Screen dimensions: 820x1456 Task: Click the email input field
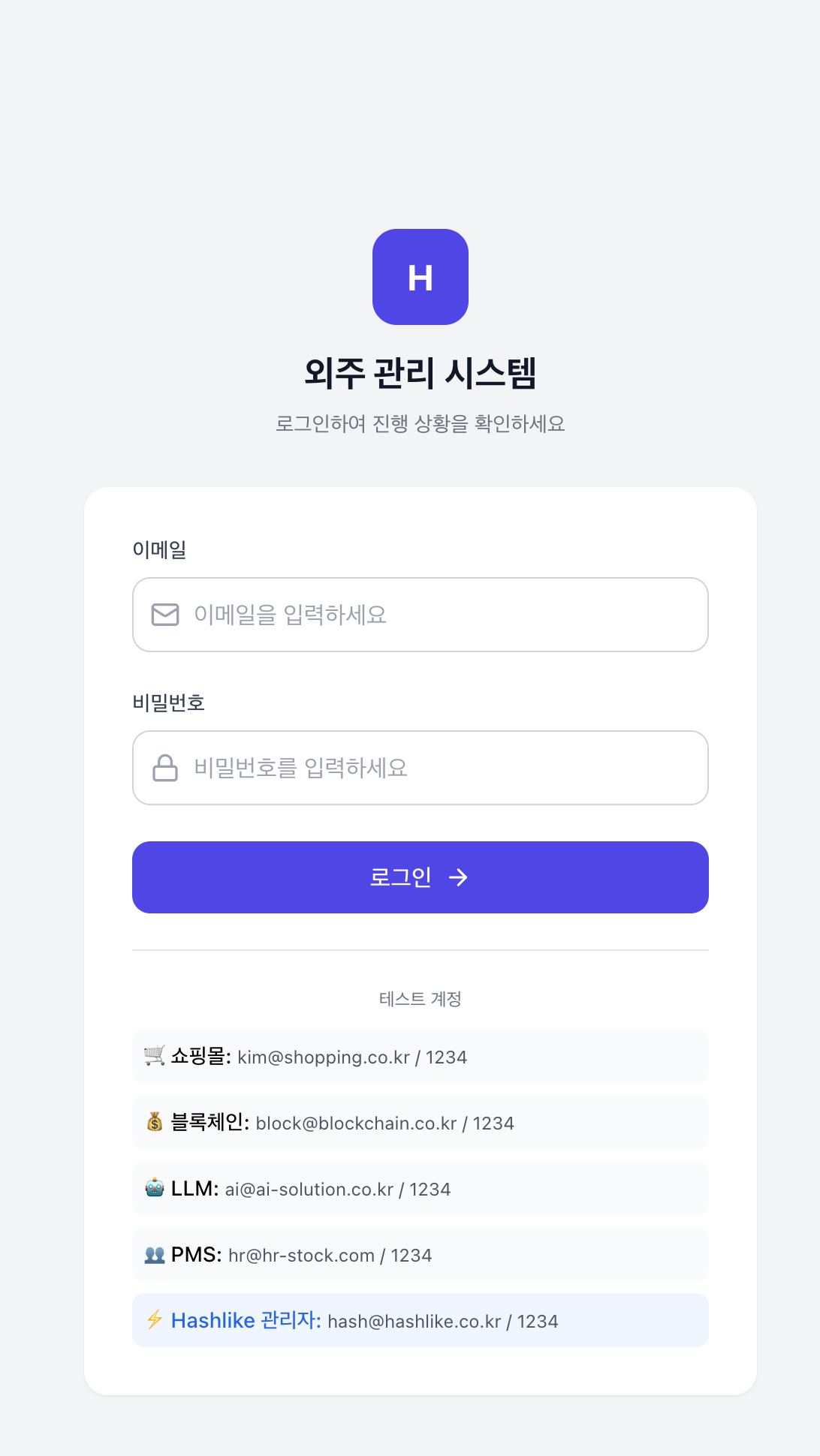click(x=420, y=615)
